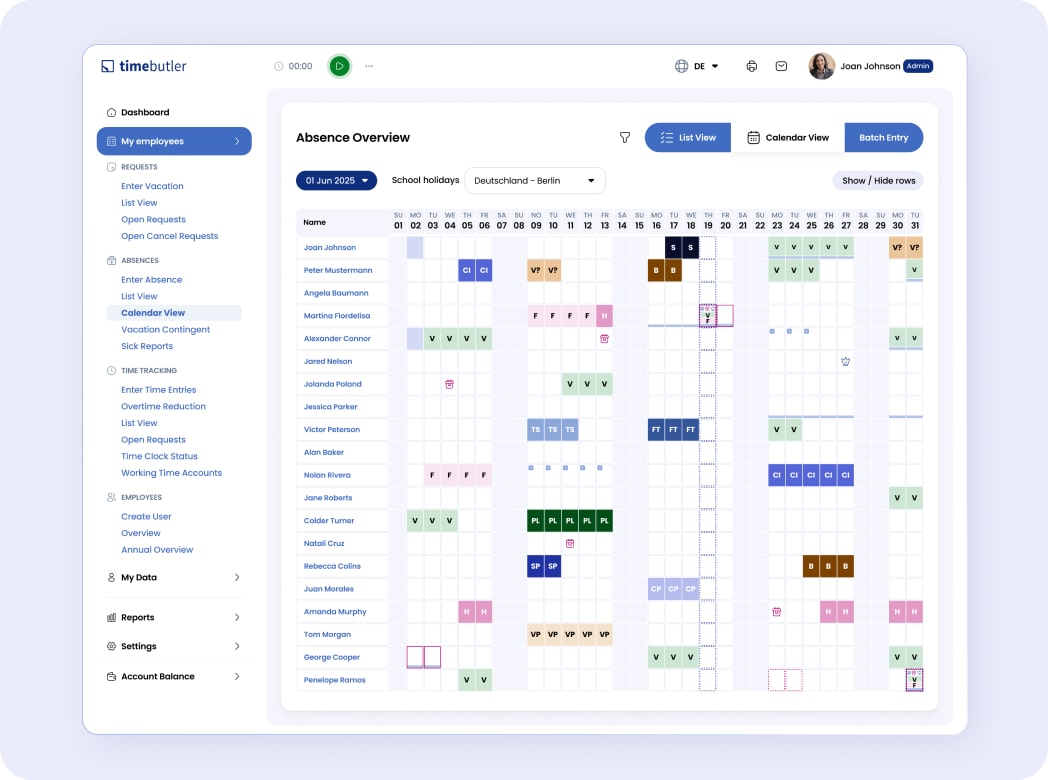Switch to Calendar View toggle
1048x780 pixels.
pos(788,138)
